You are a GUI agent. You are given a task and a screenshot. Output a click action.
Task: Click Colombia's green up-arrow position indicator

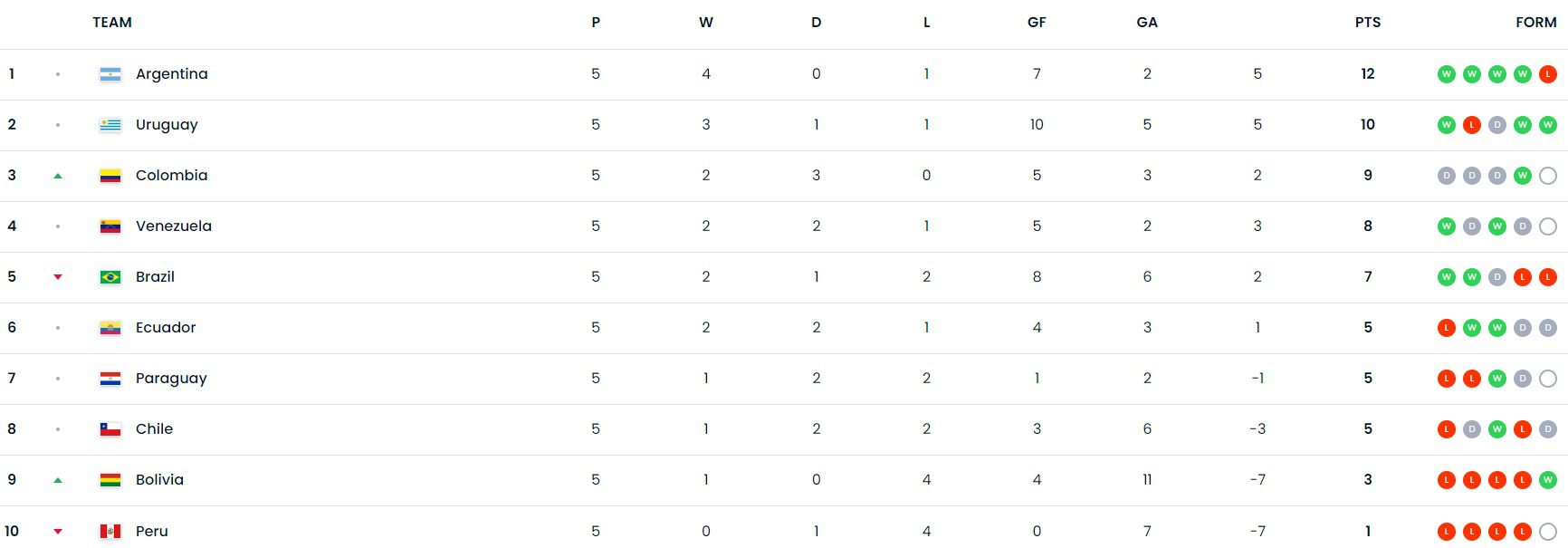tap(58, 177)
